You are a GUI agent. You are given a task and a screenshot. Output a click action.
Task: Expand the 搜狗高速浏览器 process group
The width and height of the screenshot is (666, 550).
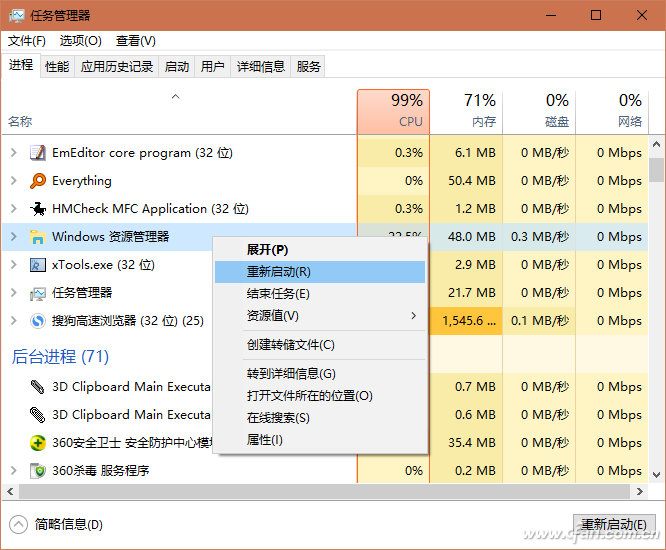pyautogui.click(x=13, y=321)
